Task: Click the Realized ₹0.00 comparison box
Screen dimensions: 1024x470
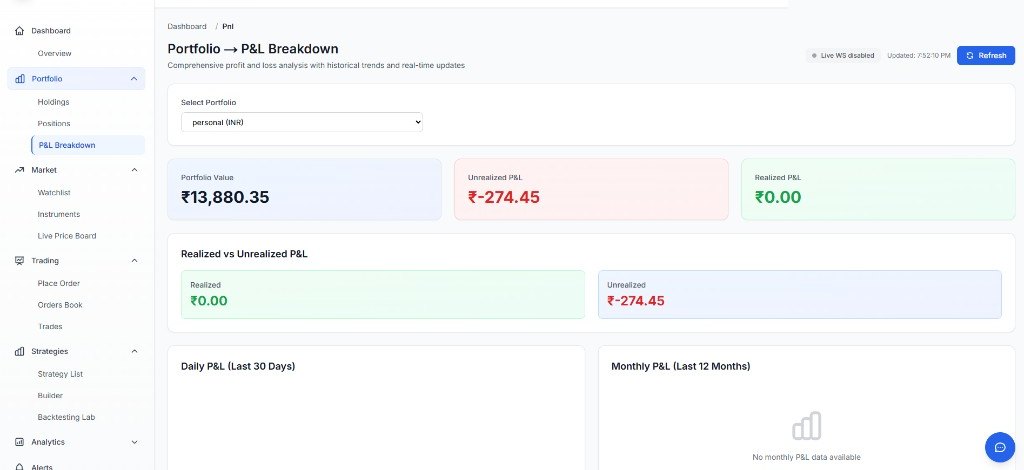Action: coord(383,294)
